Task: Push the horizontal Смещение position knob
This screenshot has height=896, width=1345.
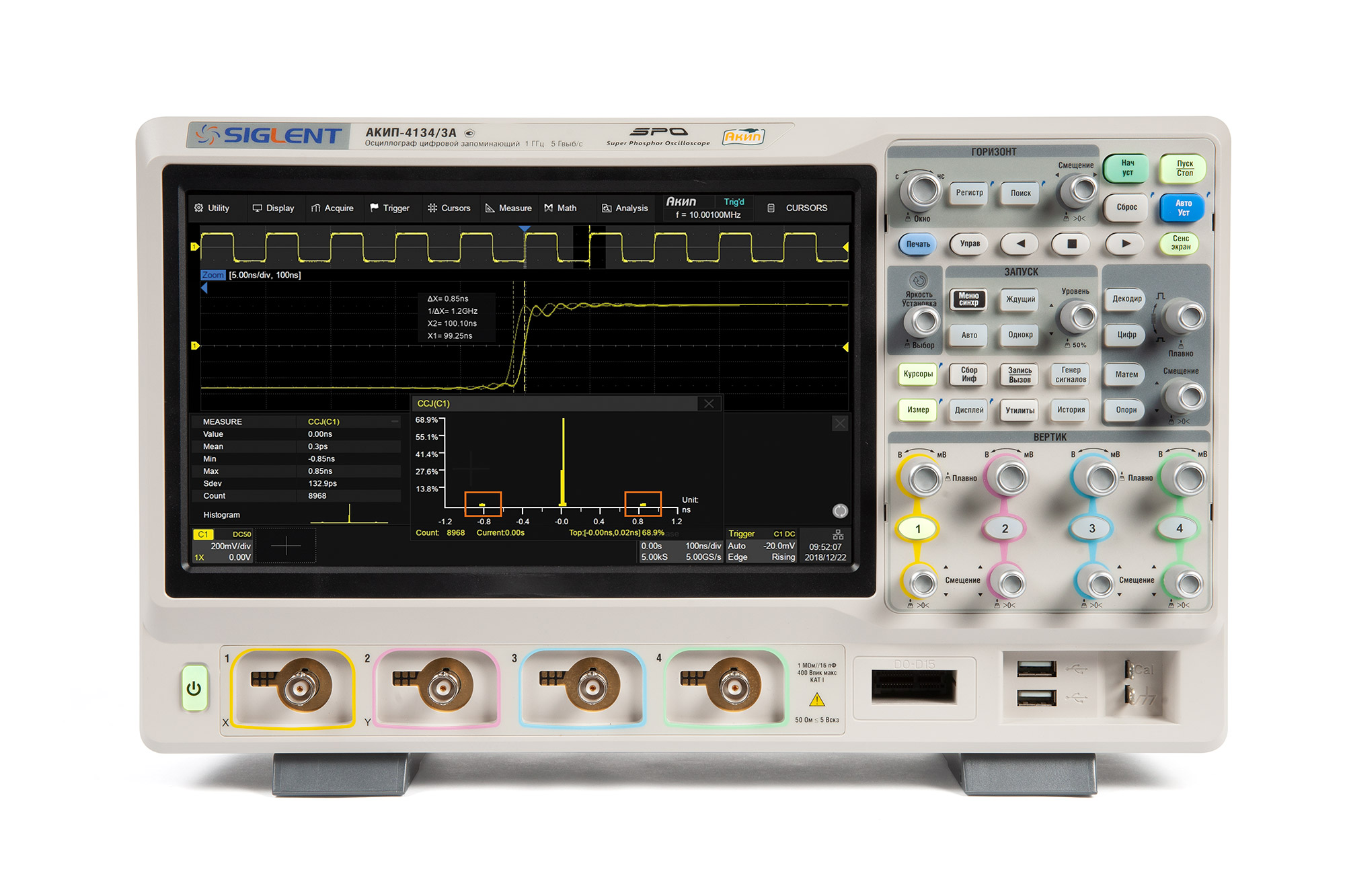Action: [1078, 190]
